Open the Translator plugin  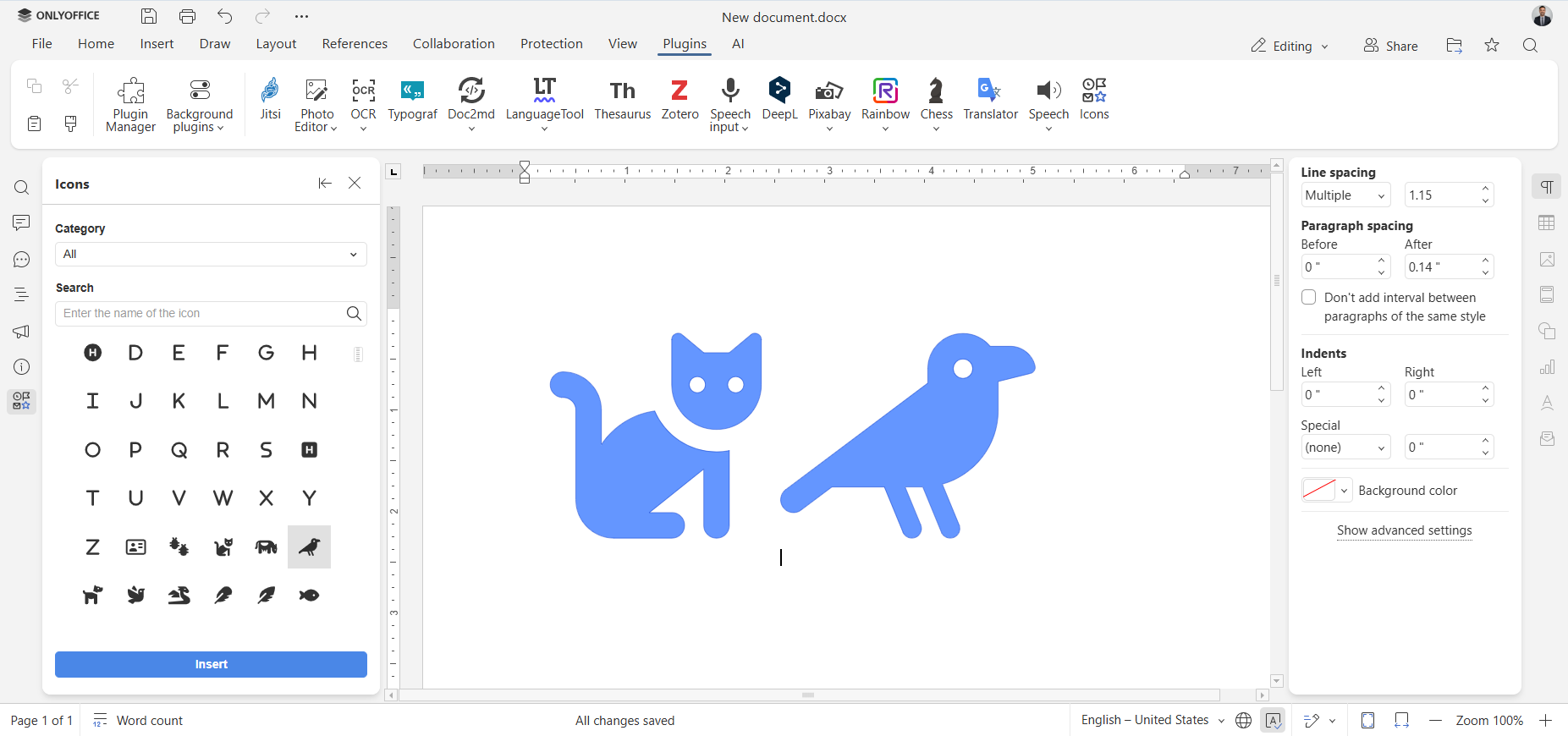pyautogui.click(x=990, y=100)
